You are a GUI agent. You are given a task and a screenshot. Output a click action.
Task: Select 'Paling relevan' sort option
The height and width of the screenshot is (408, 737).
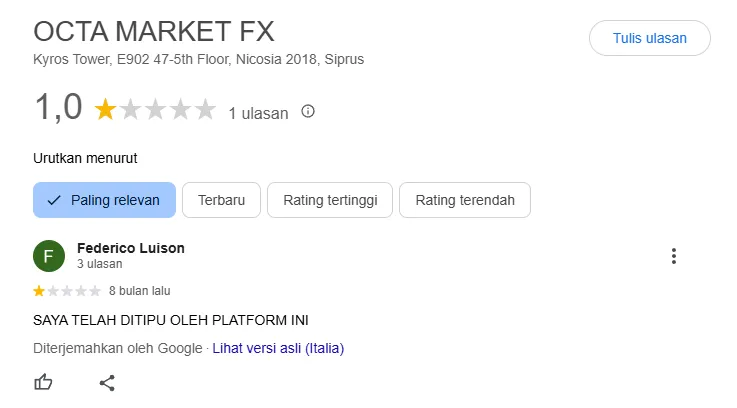coord(104,200)
